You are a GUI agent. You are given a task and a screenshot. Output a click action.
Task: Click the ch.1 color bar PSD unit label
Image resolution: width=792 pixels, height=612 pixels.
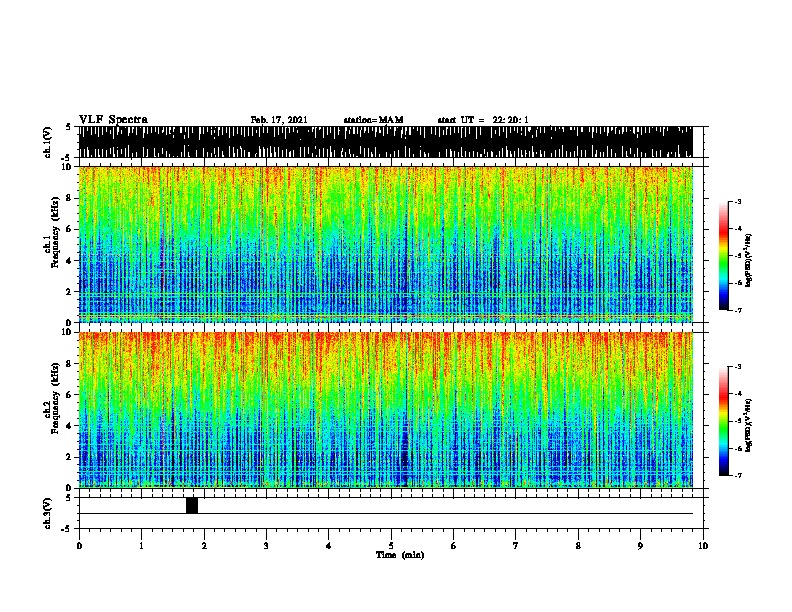pos(748,260)
